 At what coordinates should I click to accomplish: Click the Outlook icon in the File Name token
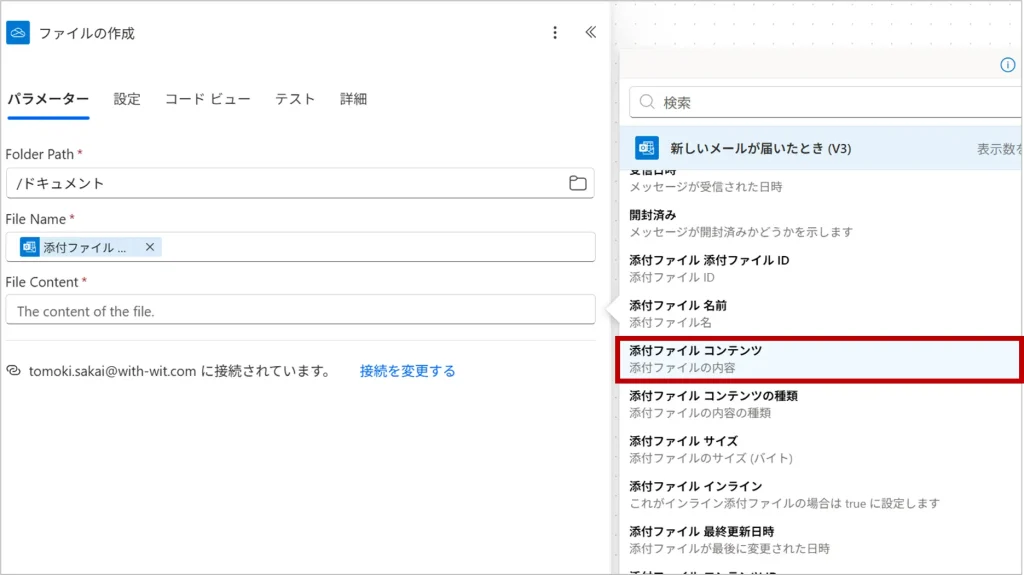(x=30, y=247)
